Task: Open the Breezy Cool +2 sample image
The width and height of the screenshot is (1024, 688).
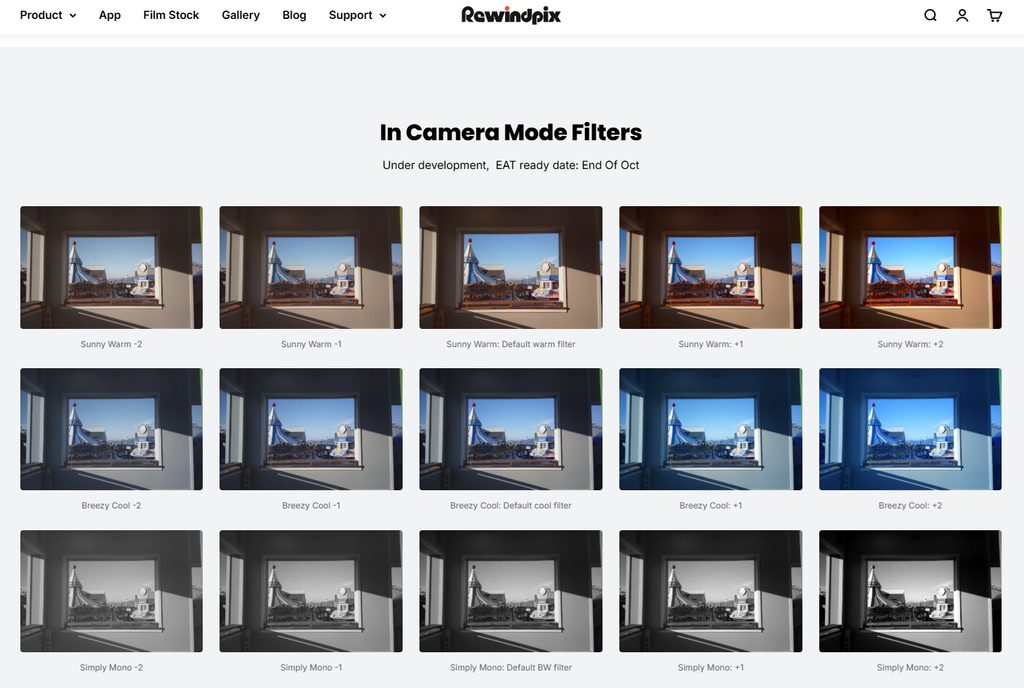Action: pos(910,429)
